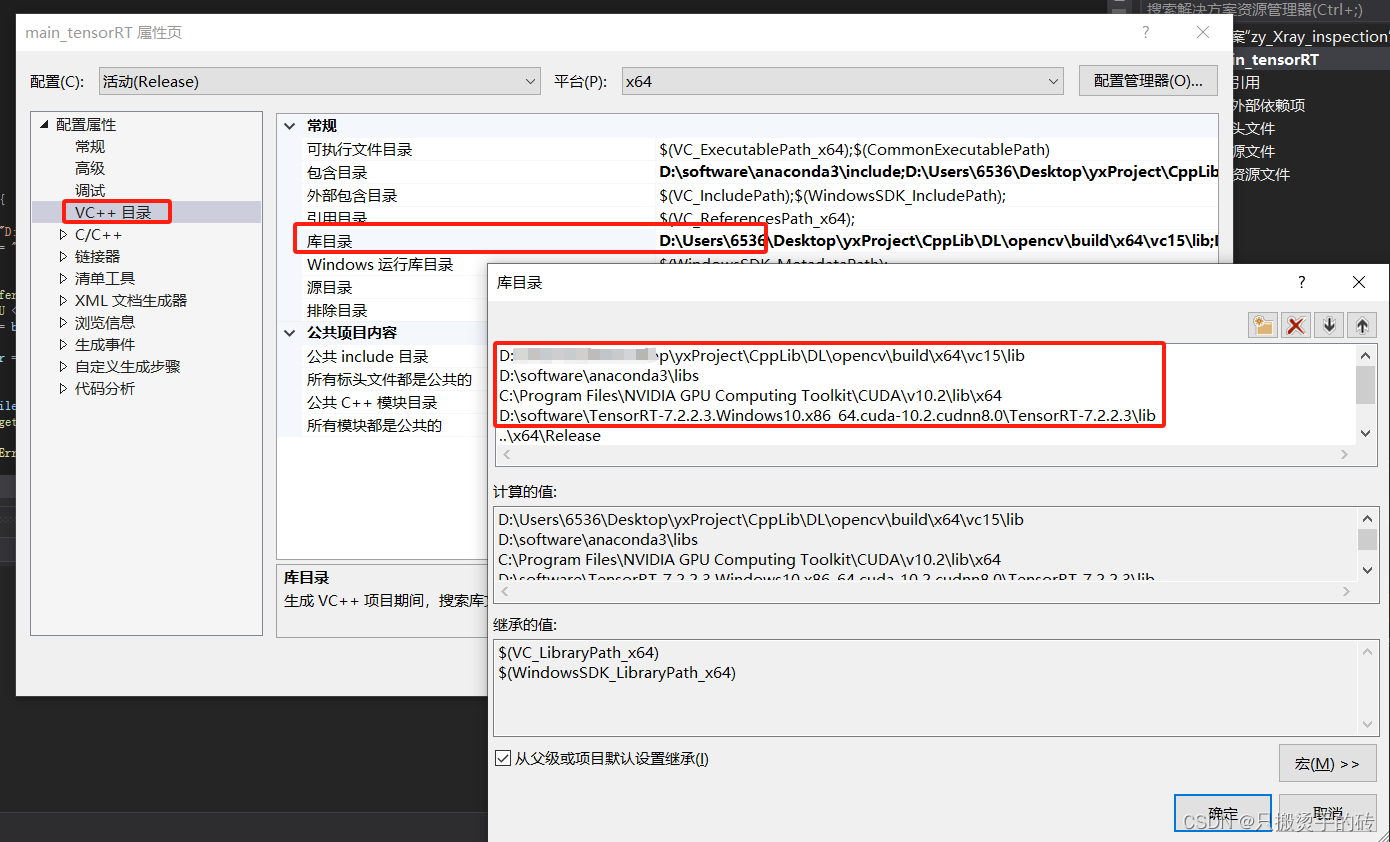Image resolution: width=1390 pixels, height=842 pixels.
Task: Click the new line folder icon
Action: click(x=1264, y=325)
